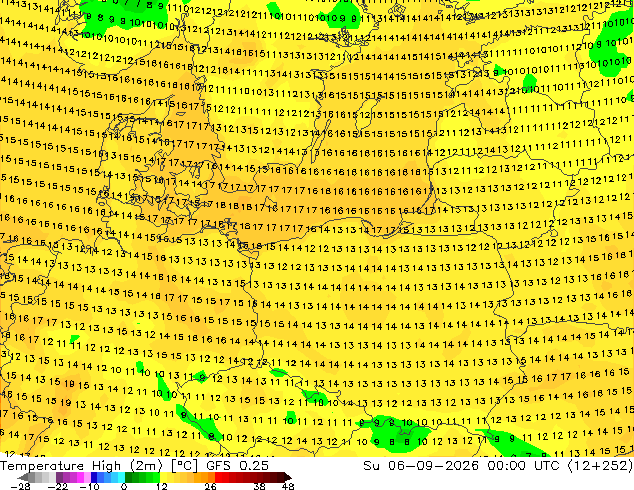Image resolution: width=634 pixels, height=490 pixels.
Task: Click the gray segment of the color scale
Action: [x=42, y=477]
